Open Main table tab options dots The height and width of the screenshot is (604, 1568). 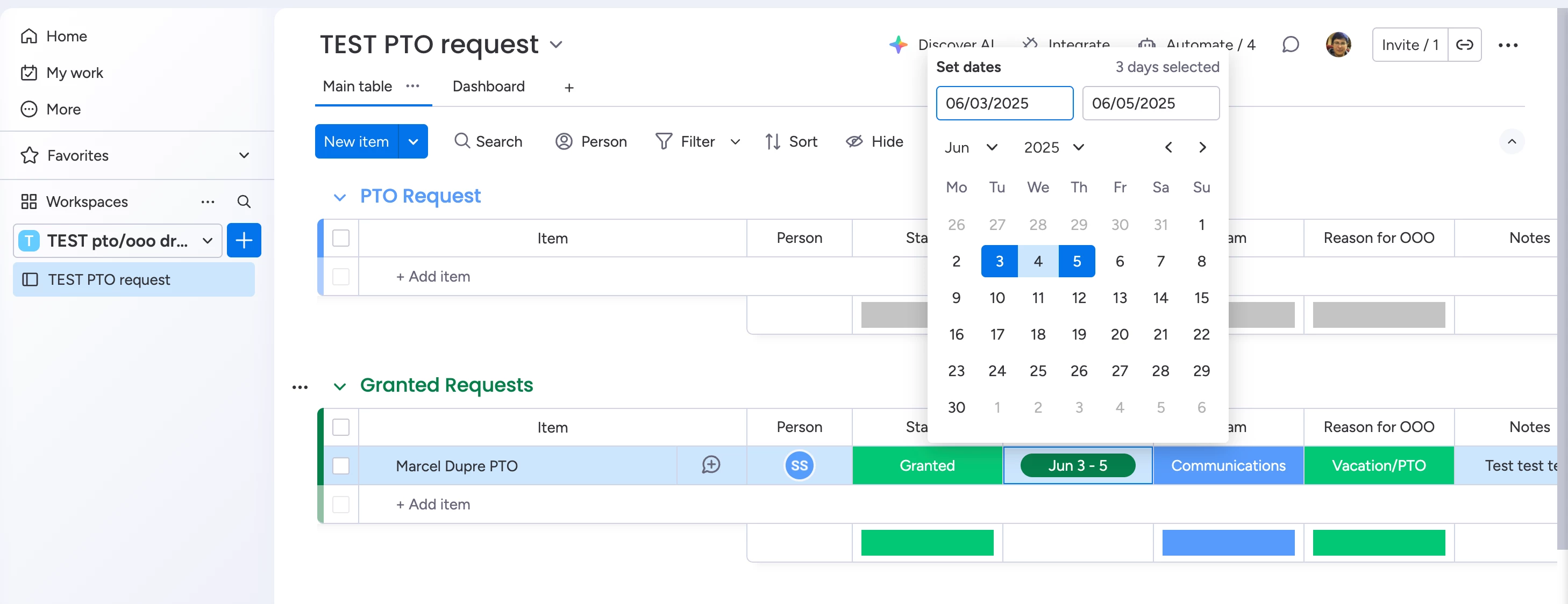click(x=412, y=86)
